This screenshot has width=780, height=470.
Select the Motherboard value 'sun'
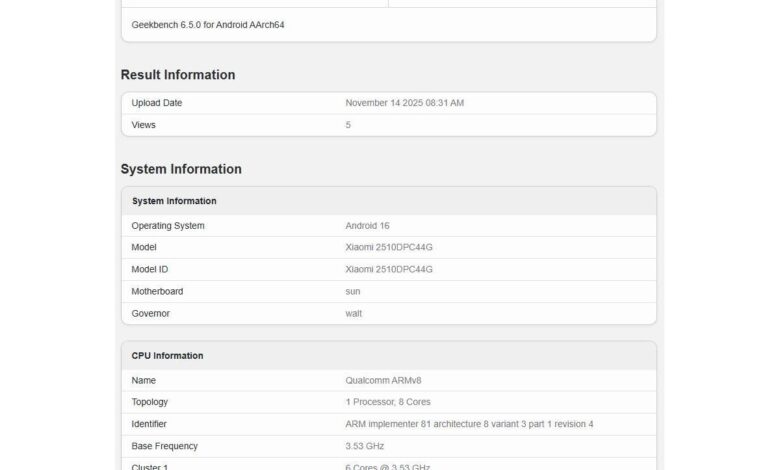[x=353, y=291]
